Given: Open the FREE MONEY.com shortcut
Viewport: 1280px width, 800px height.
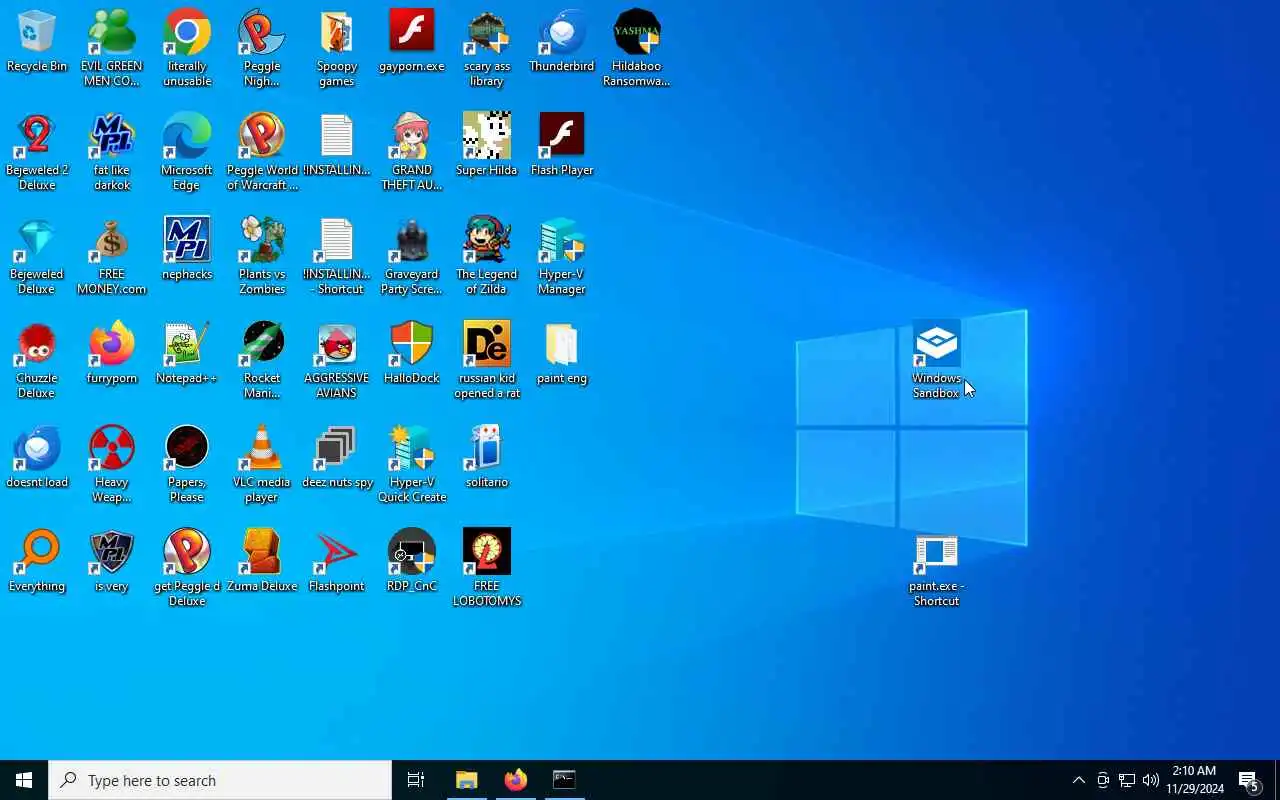Looking at the screenshot, I should pyautogui.click(x=112, y=256).
